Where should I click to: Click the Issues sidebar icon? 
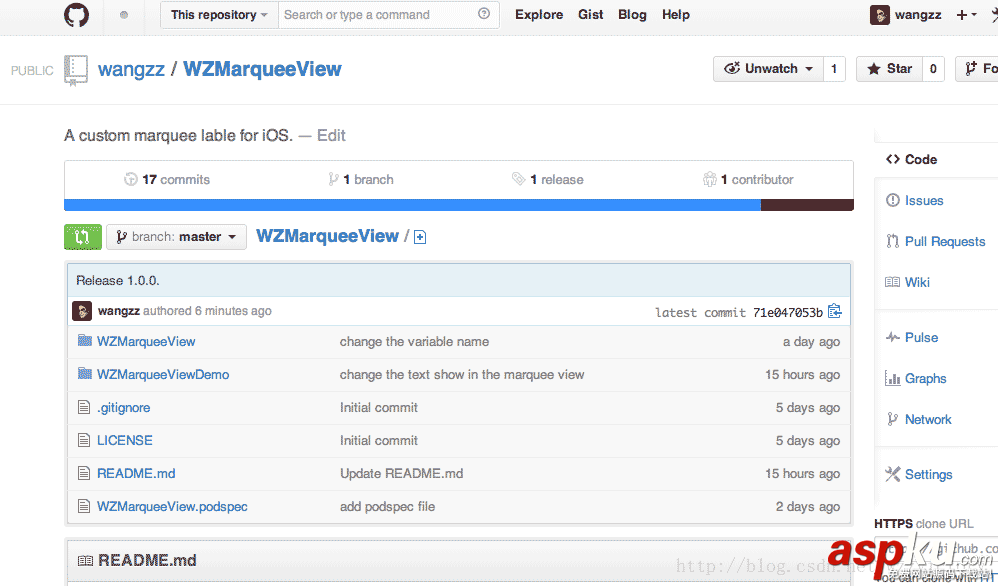pos(892,200)
